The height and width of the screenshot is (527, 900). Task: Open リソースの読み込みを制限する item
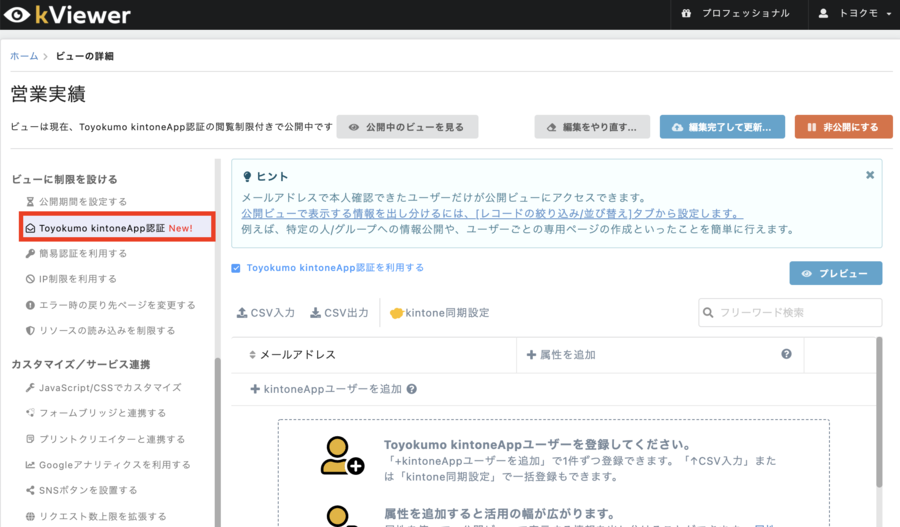click(100, 331)
